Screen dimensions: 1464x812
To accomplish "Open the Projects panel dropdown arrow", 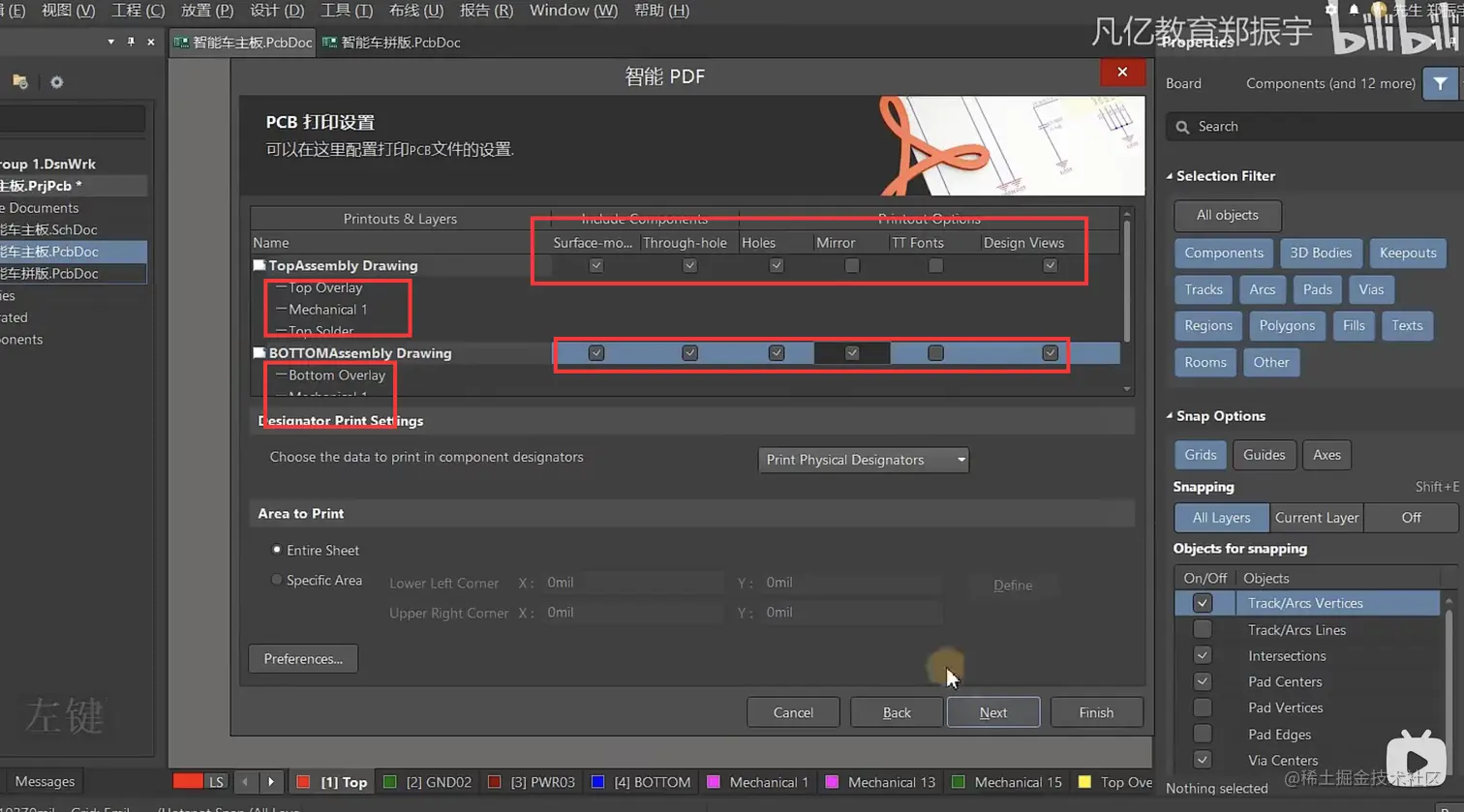I will click(111, 42).
